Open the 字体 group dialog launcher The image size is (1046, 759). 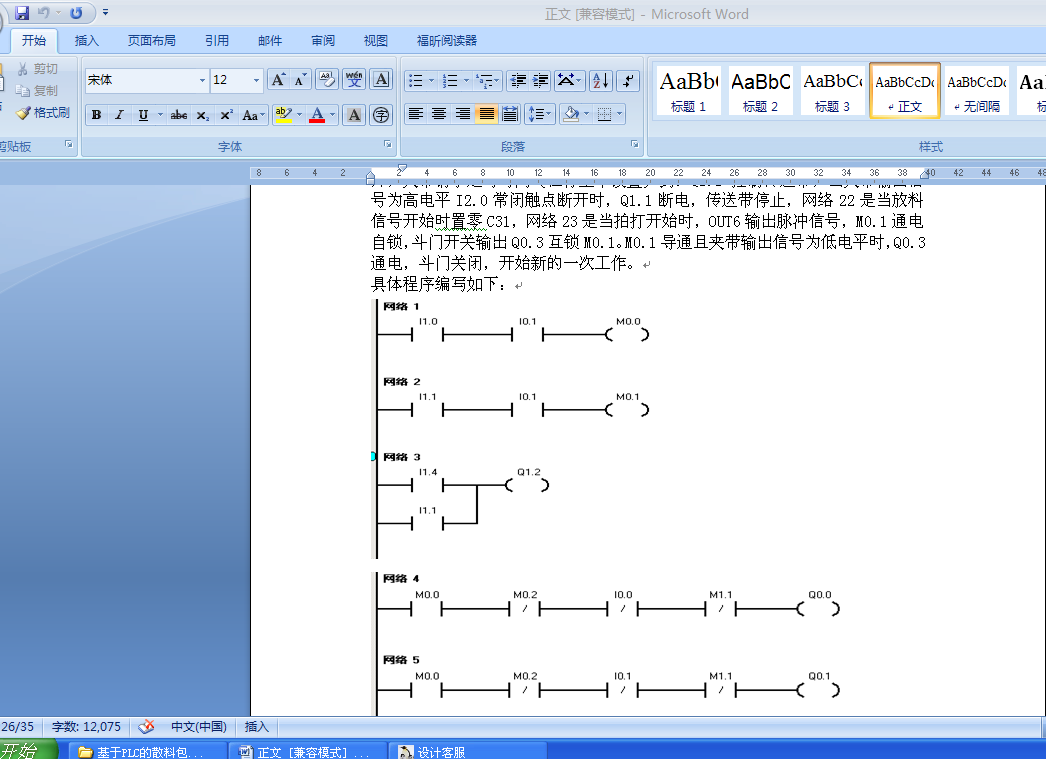pyautogui.click(x=388, y=145)
